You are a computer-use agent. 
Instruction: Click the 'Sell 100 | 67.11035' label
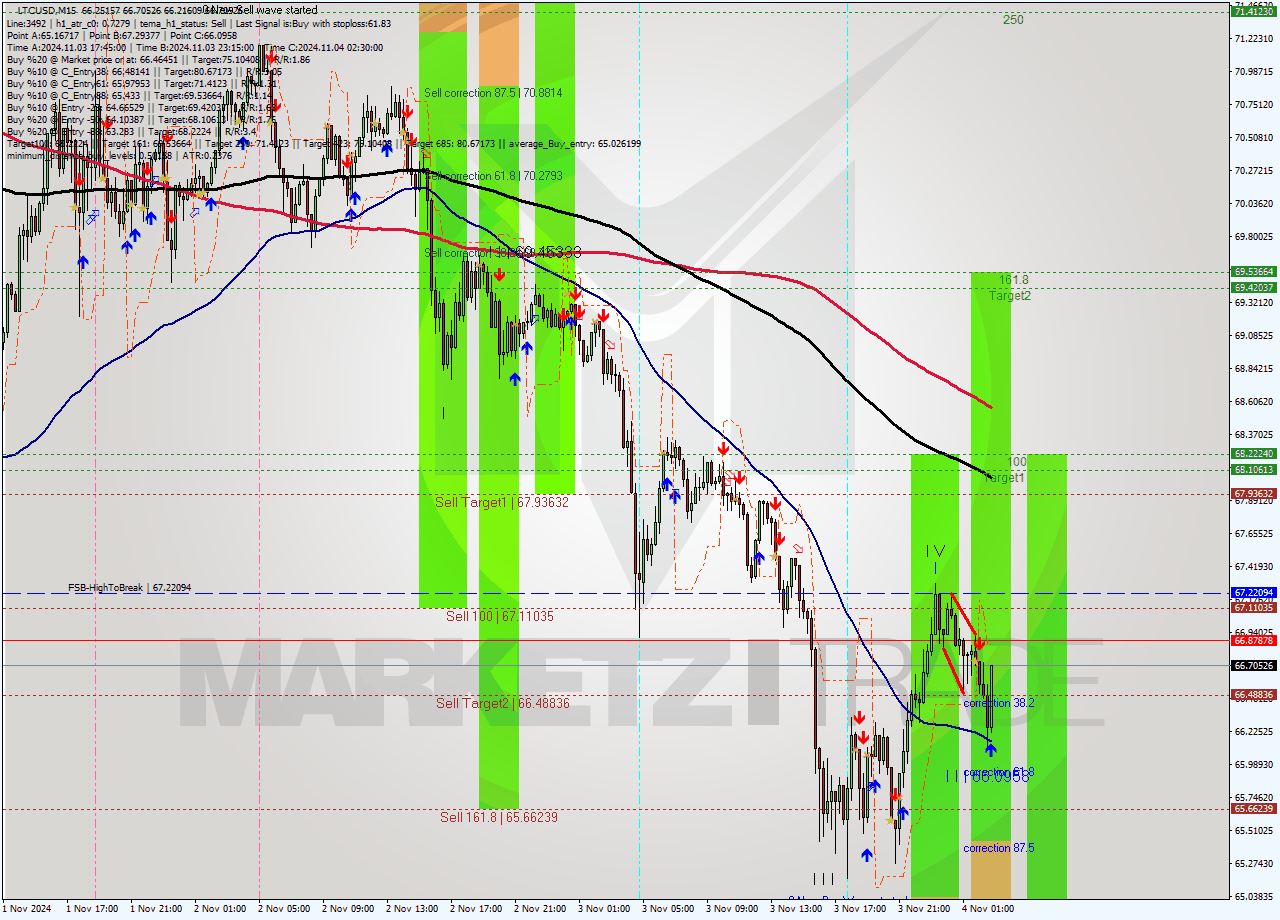[x=500, y=617]
